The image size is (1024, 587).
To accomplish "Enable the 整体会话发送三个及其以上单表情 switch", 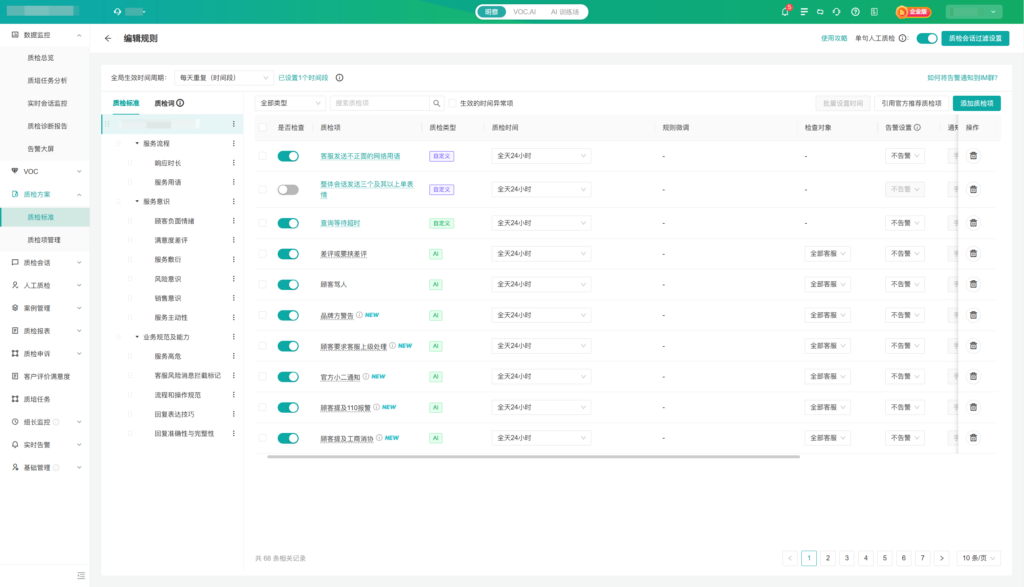I will (x=288, y=189).
